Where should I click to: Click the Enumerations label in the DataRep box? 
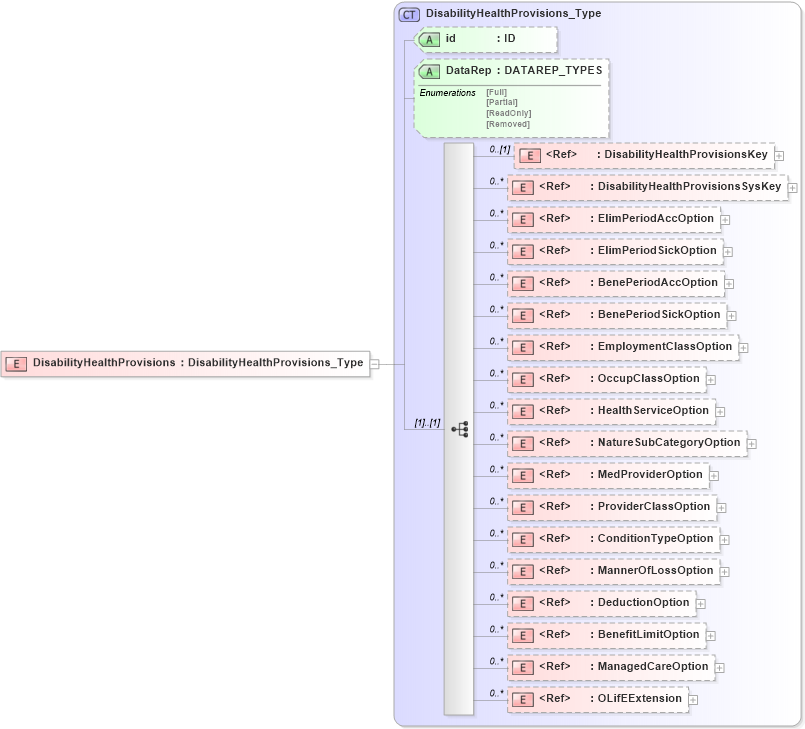click(x=446, y=92)
